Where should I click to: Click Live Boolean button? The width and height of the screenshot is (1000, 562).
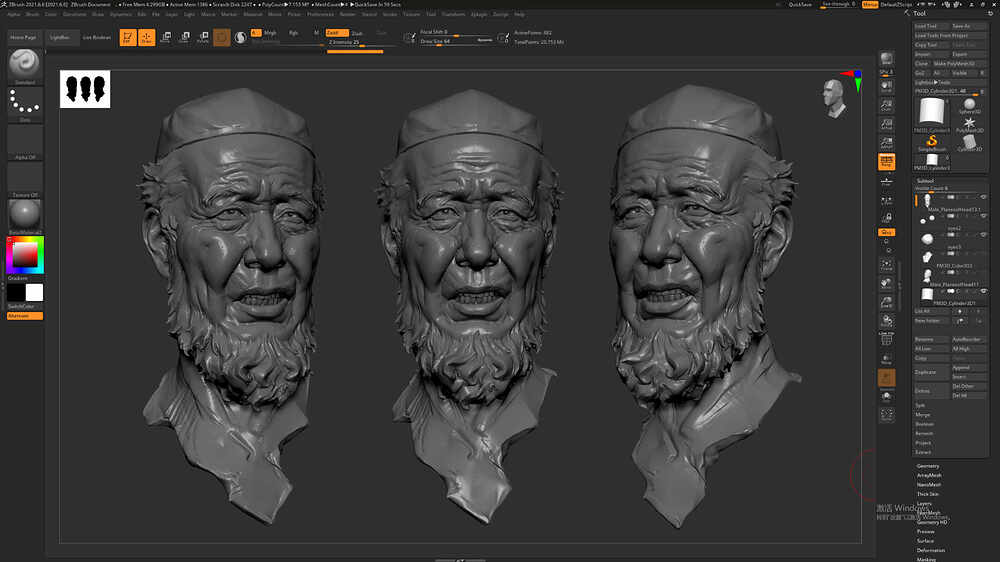(97, 38)
